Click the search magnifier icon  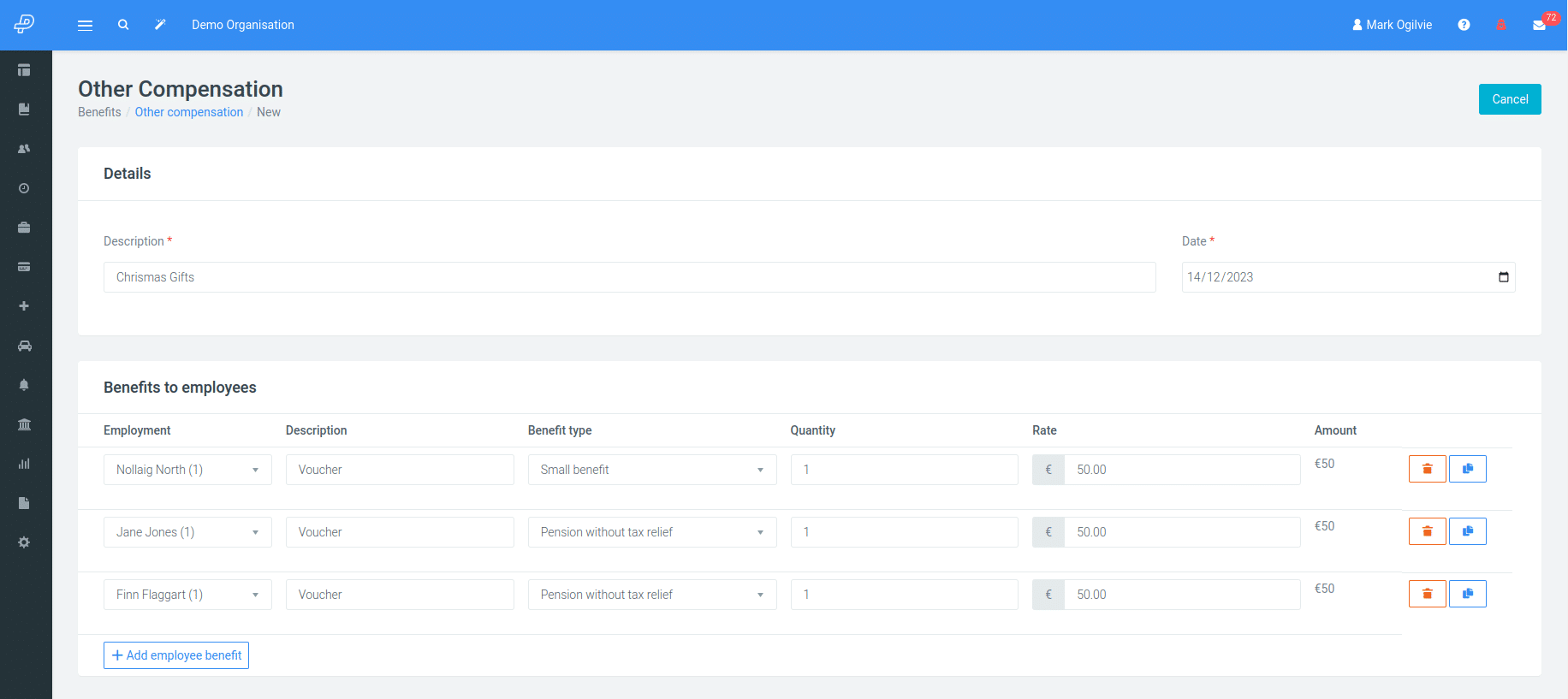pyautogui.click(x=123, y=25)
